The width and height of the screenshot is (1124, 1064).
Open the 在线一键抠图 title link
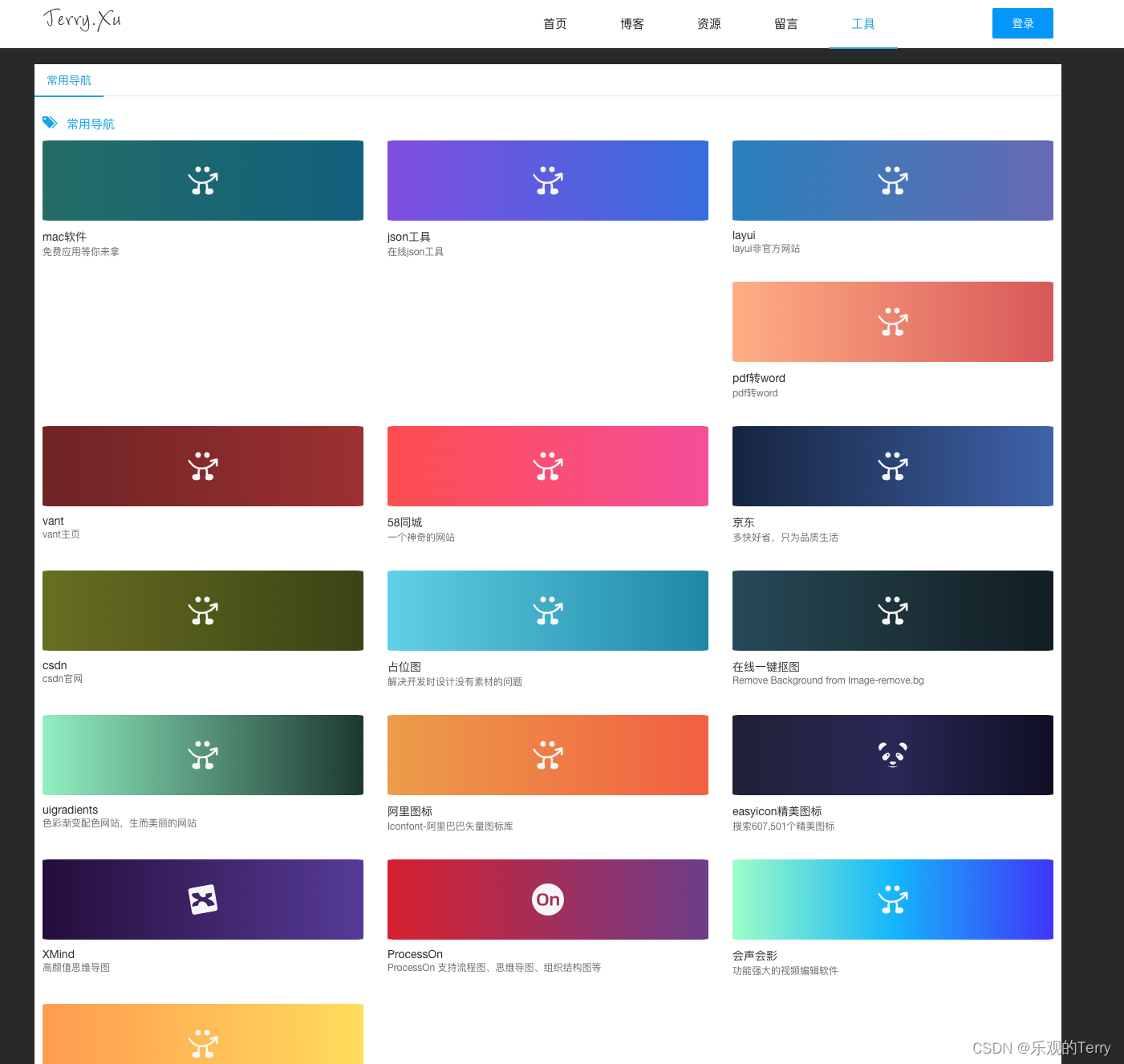point(766,667)
